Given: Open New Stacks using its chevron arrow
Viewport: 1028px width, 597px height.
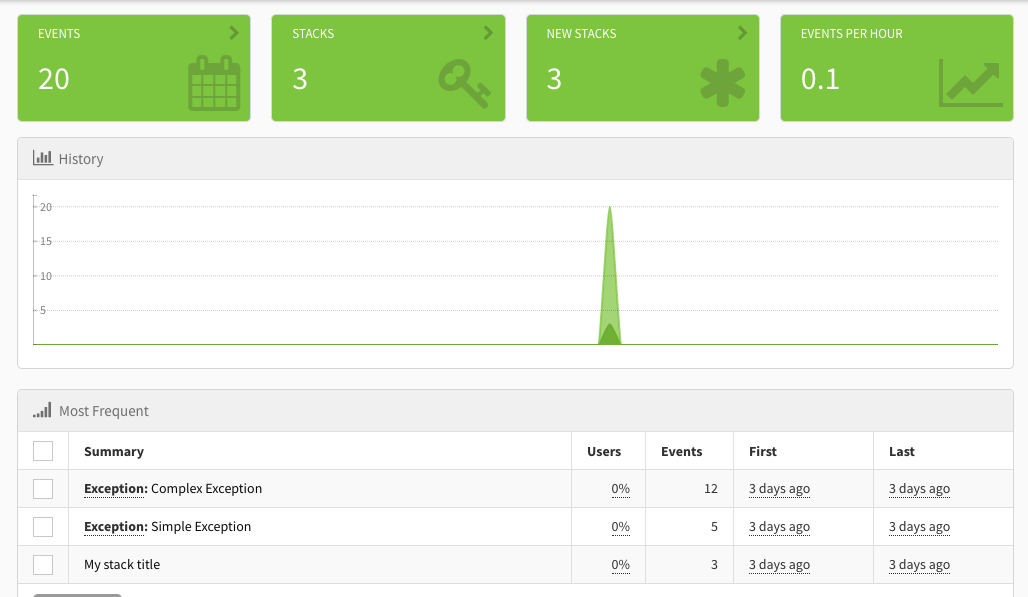Looking at the screenshot, I should 742,32.
